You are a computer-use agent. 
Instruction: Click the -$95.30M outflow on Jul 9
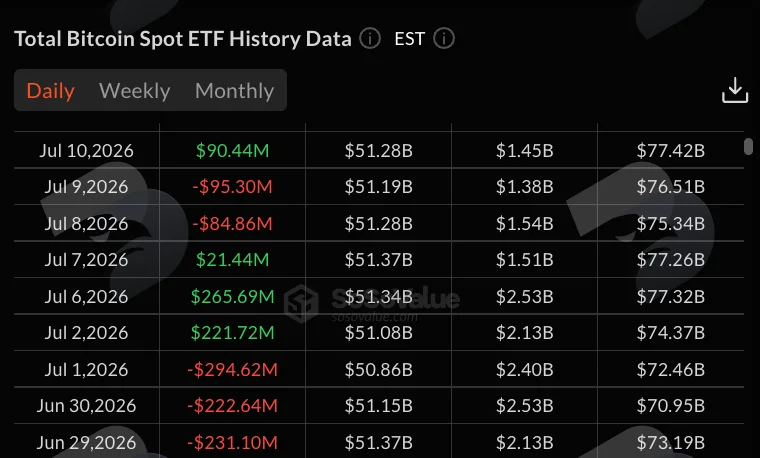(232, 187)
